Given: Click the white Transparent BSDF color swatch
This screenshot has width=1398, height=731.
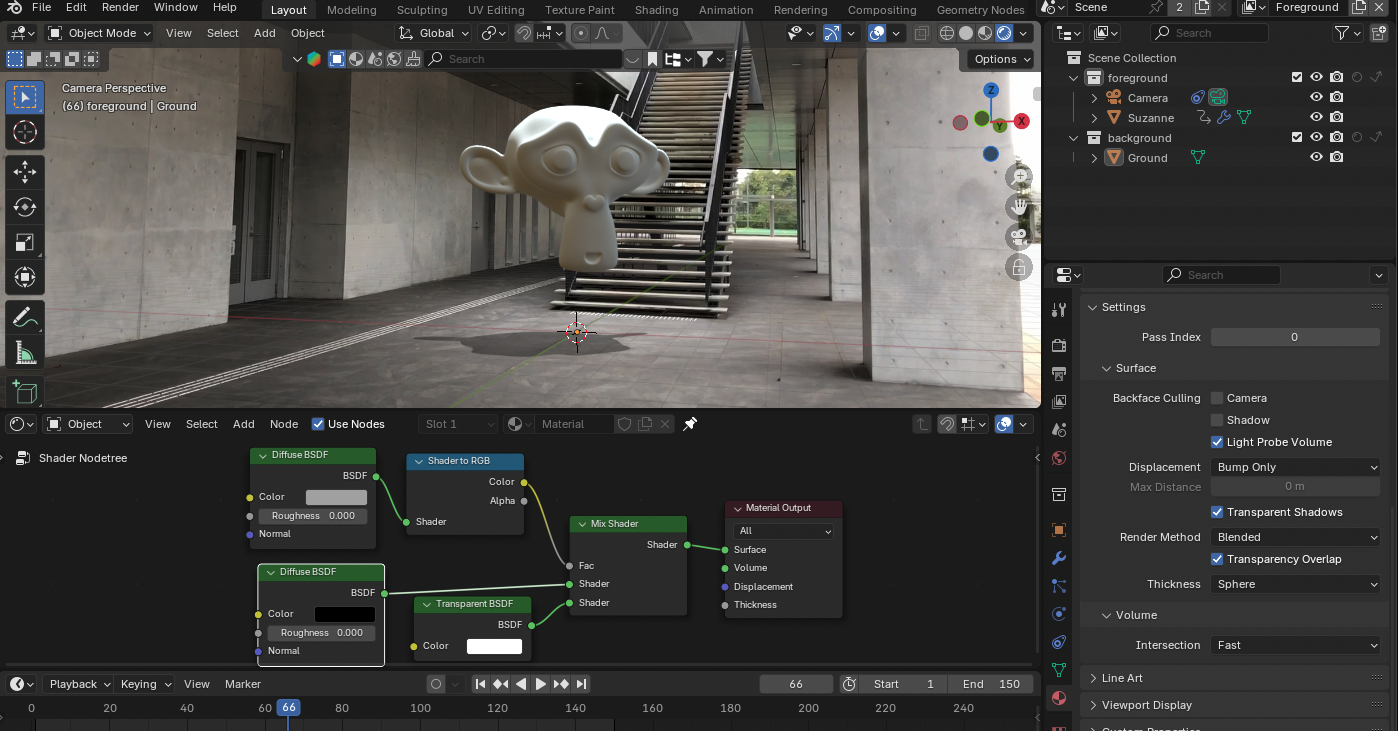Looking at the screenshot, I should [494, 646].
